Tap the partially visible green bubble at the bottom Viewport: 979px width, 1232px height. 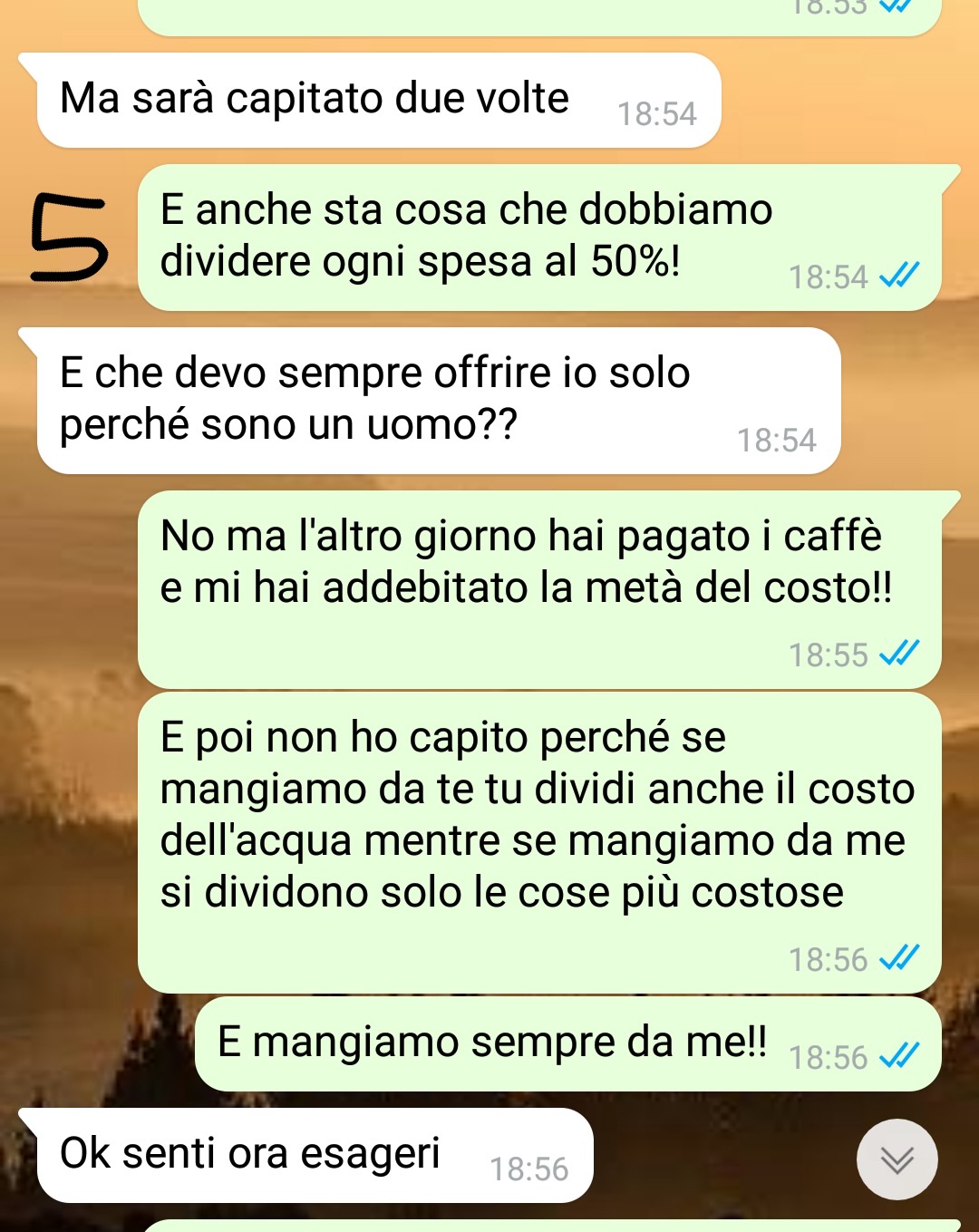(551, 1226)
